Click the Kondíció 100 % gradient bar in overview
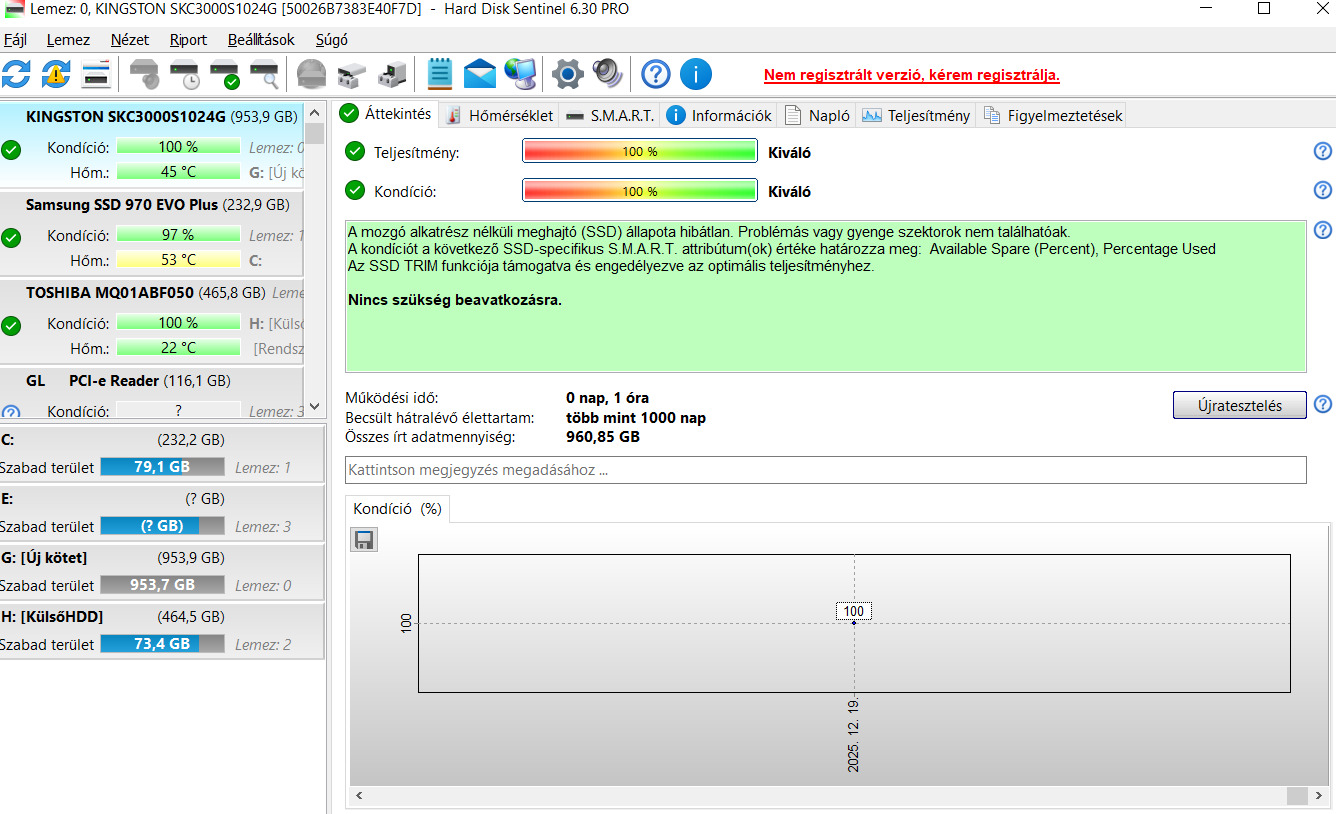The image size is (1336, 814). 639,190
